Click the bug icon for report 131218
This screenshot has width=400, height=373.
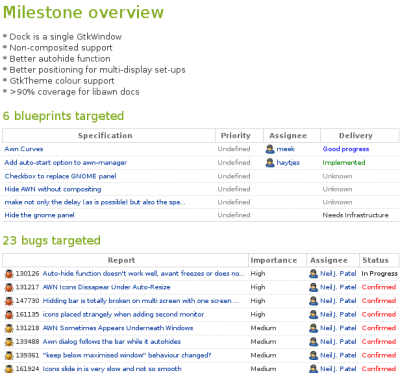point(9,328)
